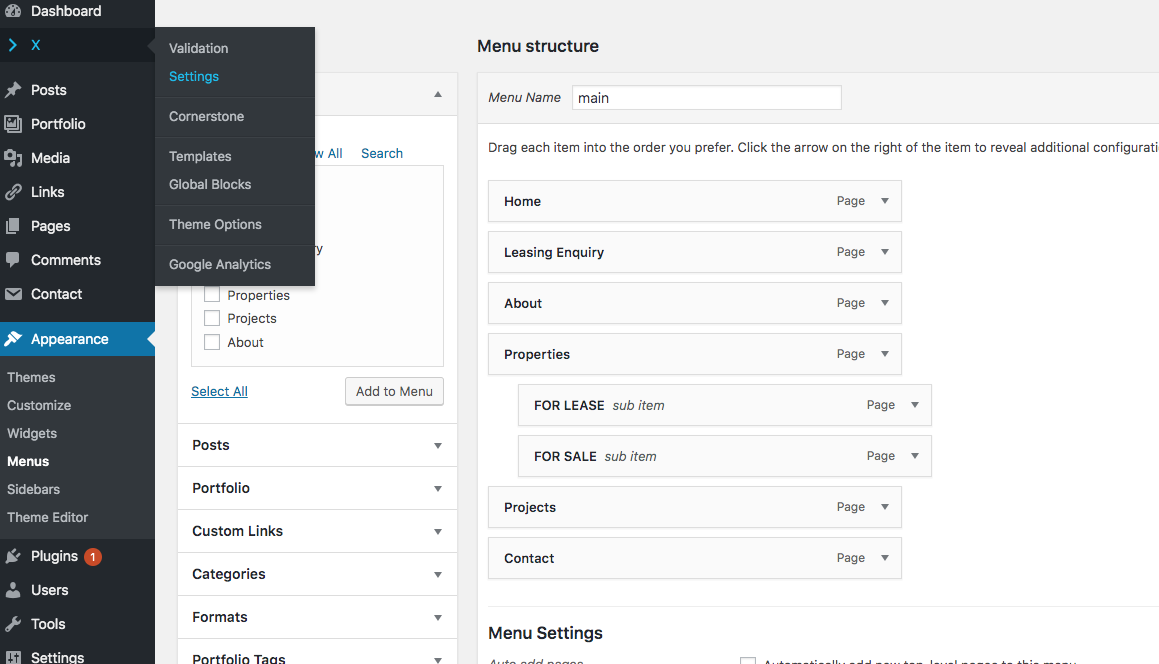The image size is (1159, 664).
Task: Click the Settings sliders icon in sidebar
Action: click(x=13, y=657)
